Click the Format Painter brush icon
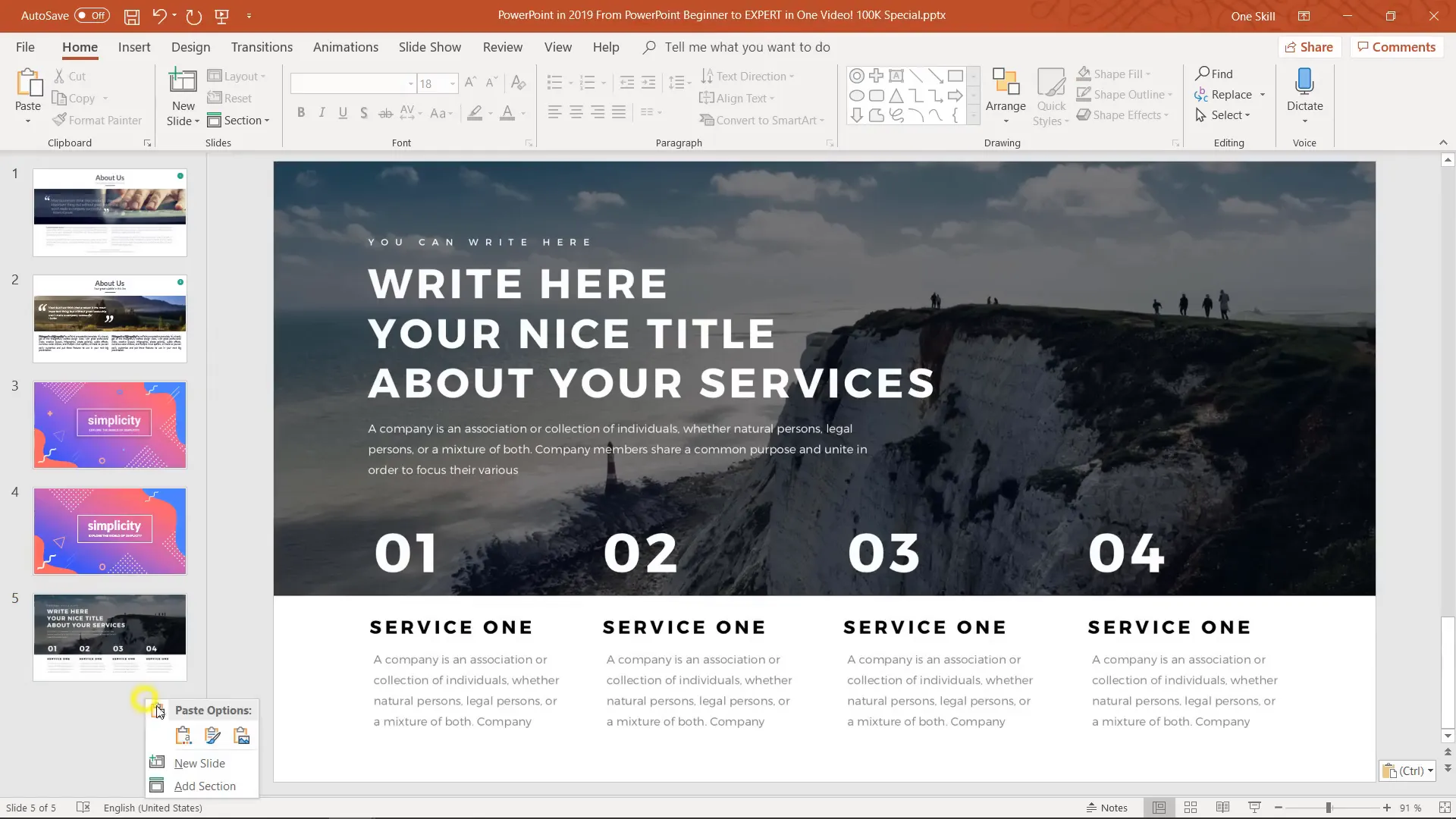Screen dimensions: 1456x819 tap(60, 120)
